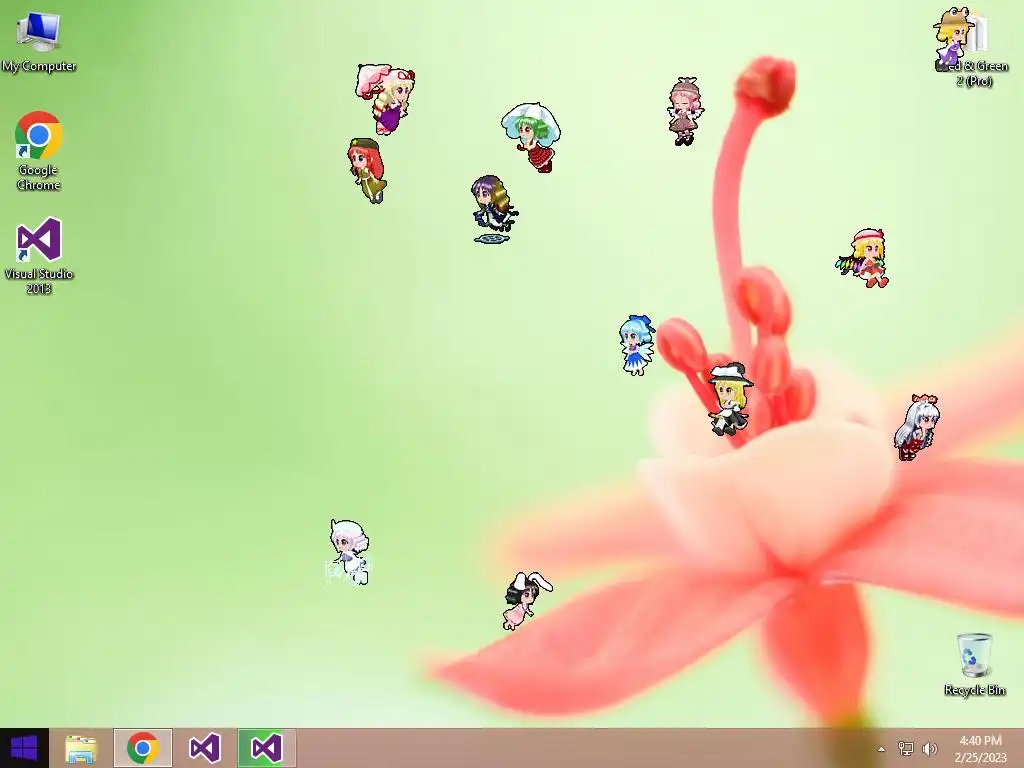Open Visual Studio 2013 desktop shortcut
The height and width of the screenshot is (768, 1024).
pyautogui.click(x=39, y=255)
